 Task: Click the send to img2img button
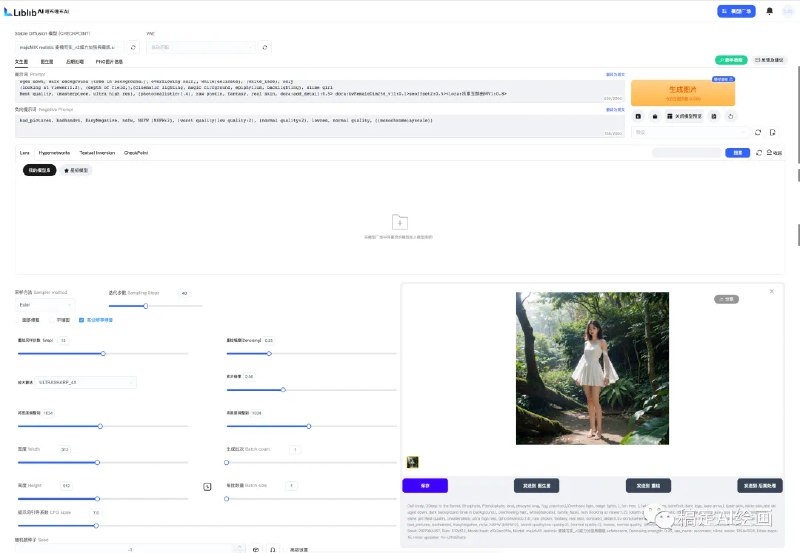click(536, 486)
